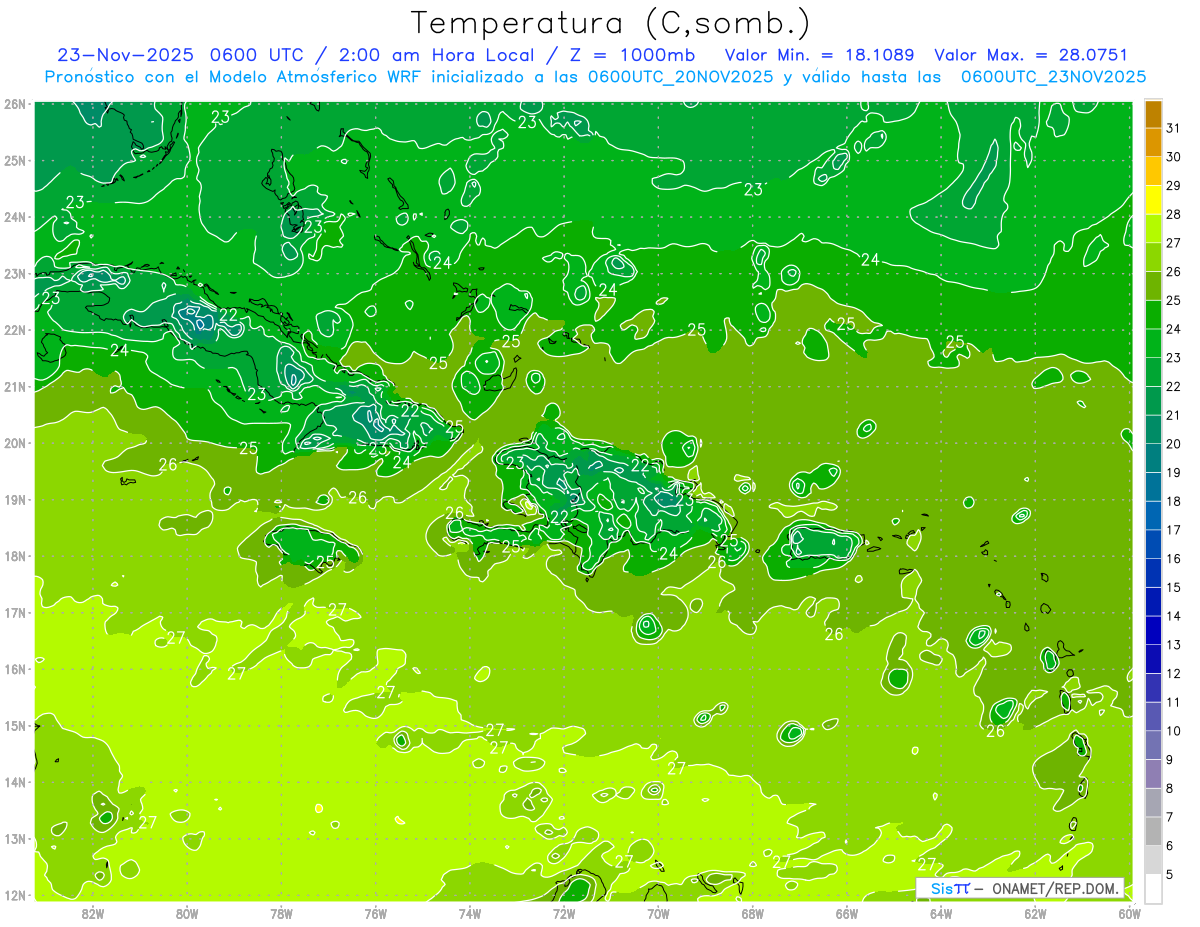Image resolution: width=1200 pixels, height=927 pixels.
Task: Pick the purple swatch between 9 and 10
Action: click(1153, 746)
